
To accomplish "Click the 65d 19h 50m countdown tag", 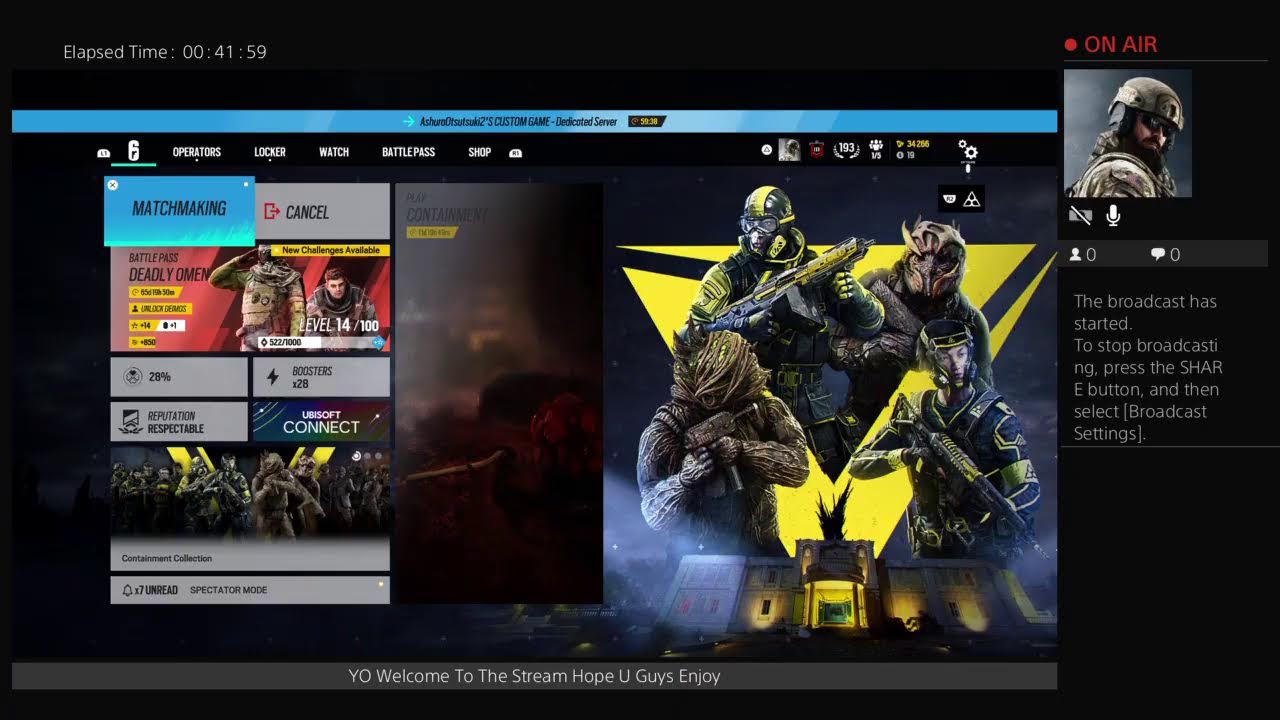I will [x=156, y=292].
